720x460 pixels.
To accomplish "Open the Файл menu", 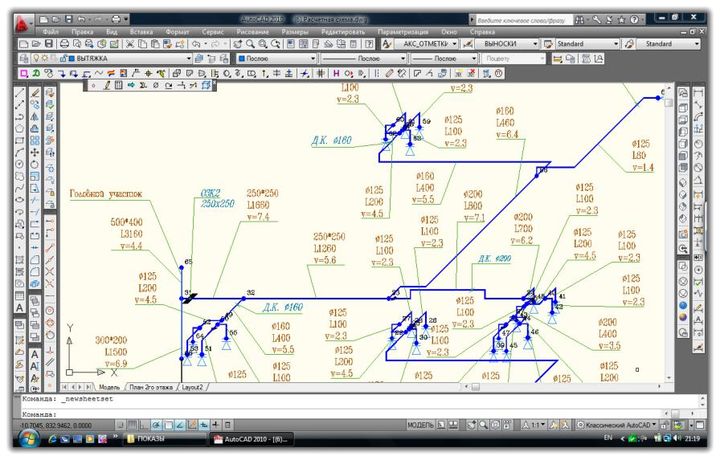I will point(51,32).
